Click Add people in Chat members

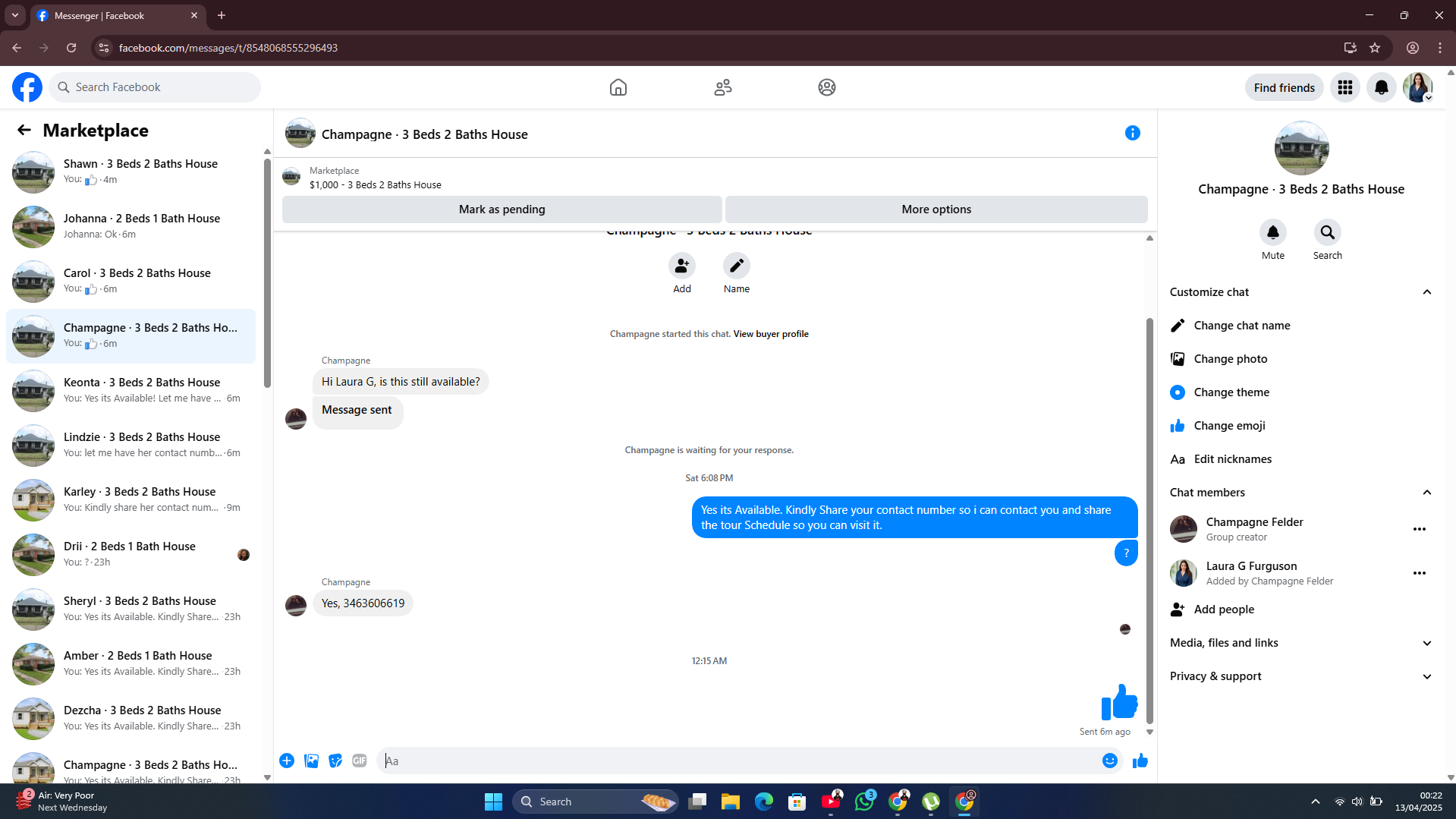click(1301, 610)
